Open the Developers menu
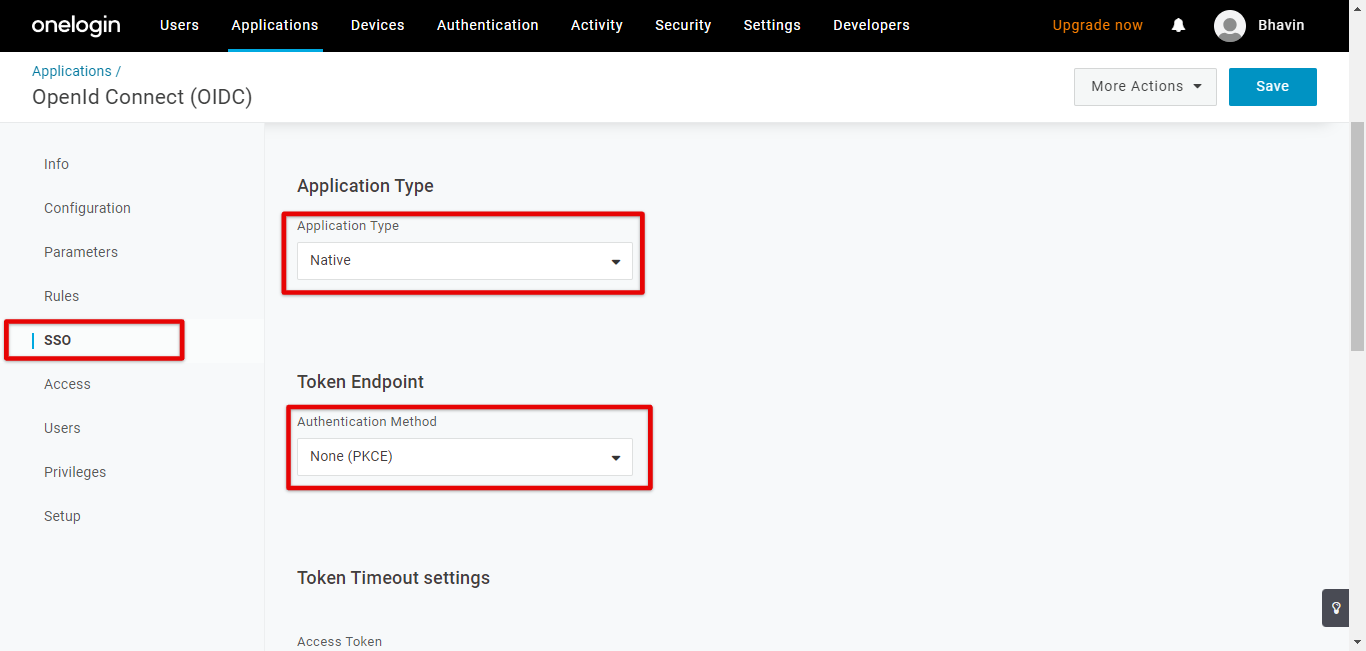The height and width of the screenshot is (651, 1366). 871,25
